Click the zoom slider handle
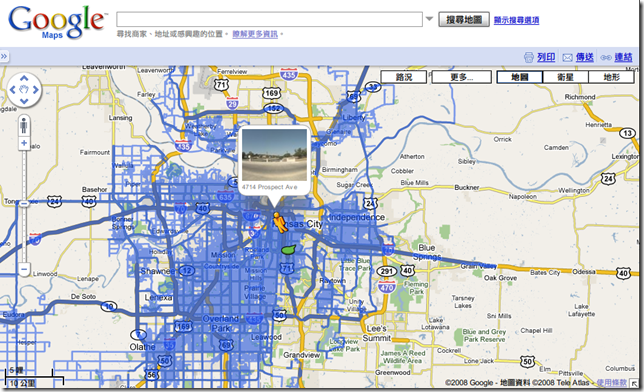The width and height of the screenshot is (644, 392). pos(24,203)
